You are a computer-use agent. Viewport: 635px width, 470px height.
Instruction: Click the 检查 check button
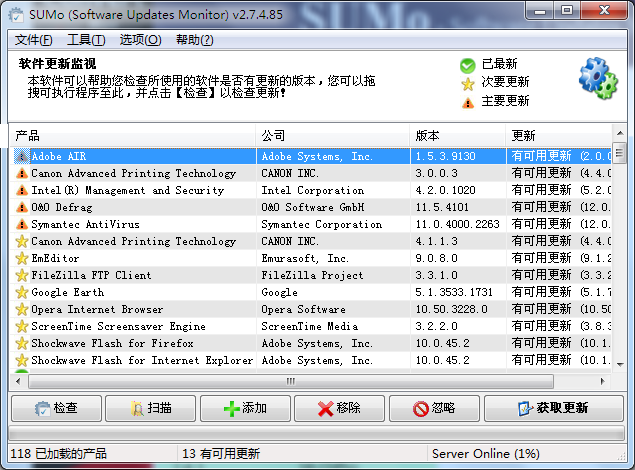[56, 408]
